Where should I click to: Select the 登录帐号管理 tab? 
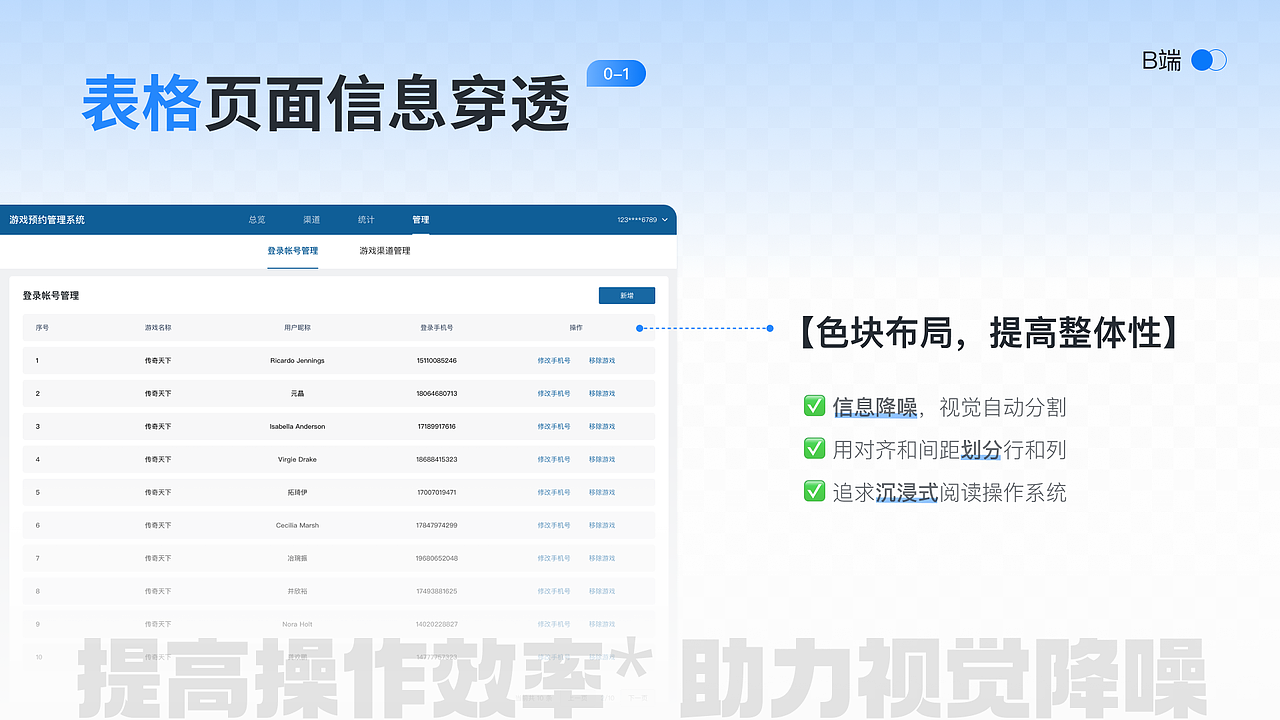(293, 251)
